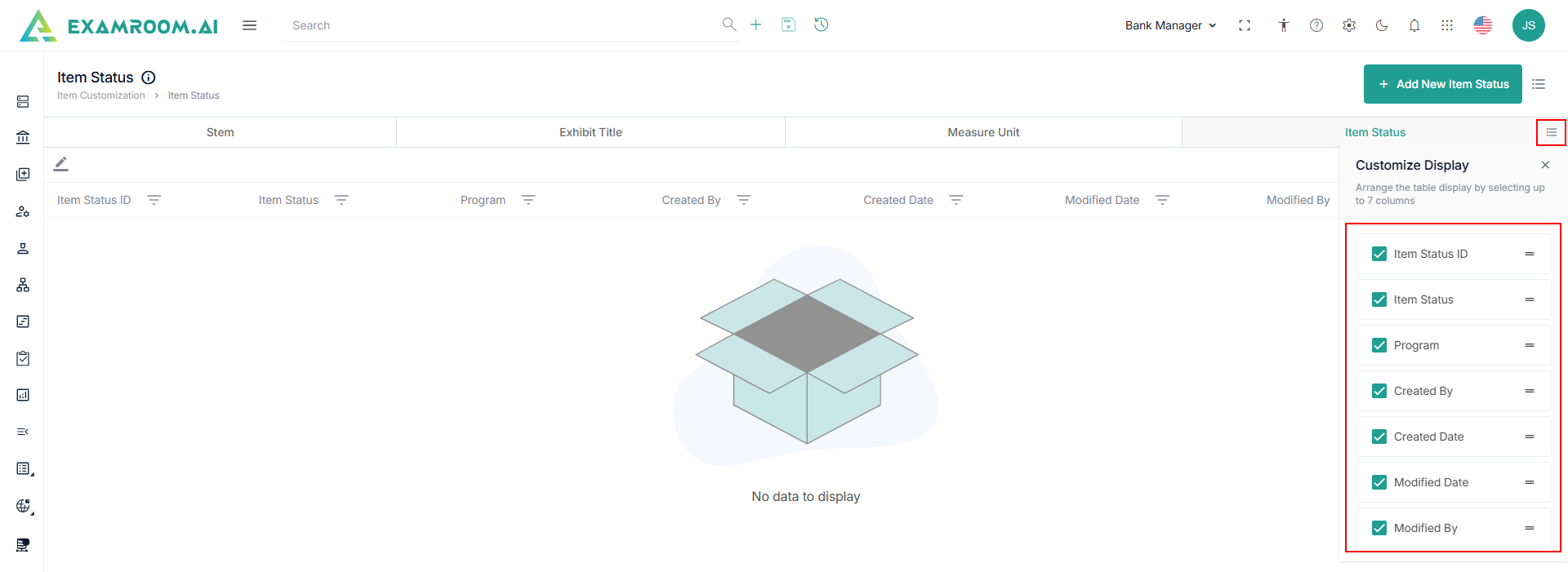This screenshot has height=572, width=1568.
Task: Switch to the Measure Unit tab
Action: tap(983, 132)
